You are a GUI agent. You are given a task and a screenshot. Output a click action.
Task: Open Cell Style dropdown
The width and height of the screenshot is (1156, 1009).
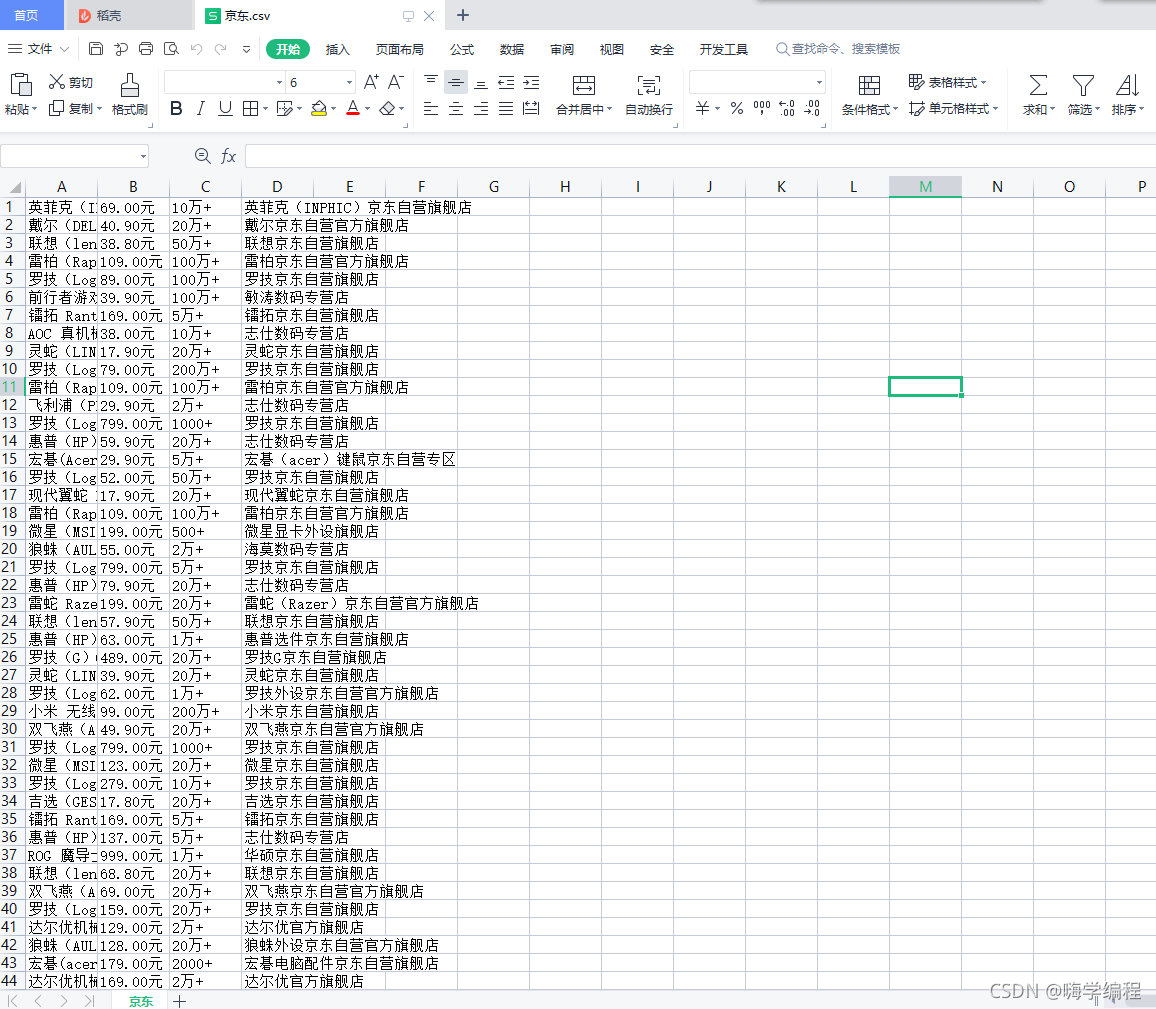(x=953, y=108)
